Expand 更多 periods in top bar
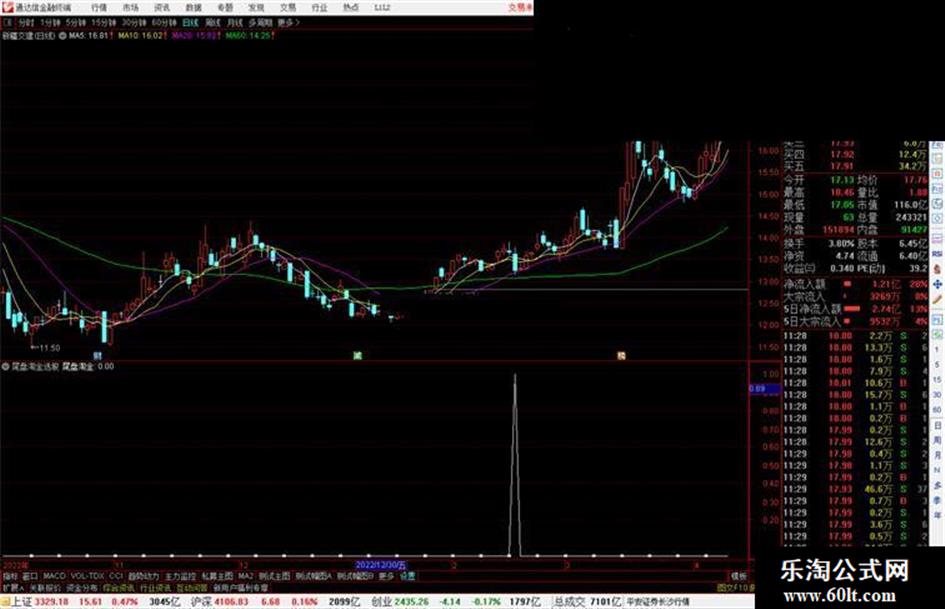The image size is (945, 609). coord(288,22)
